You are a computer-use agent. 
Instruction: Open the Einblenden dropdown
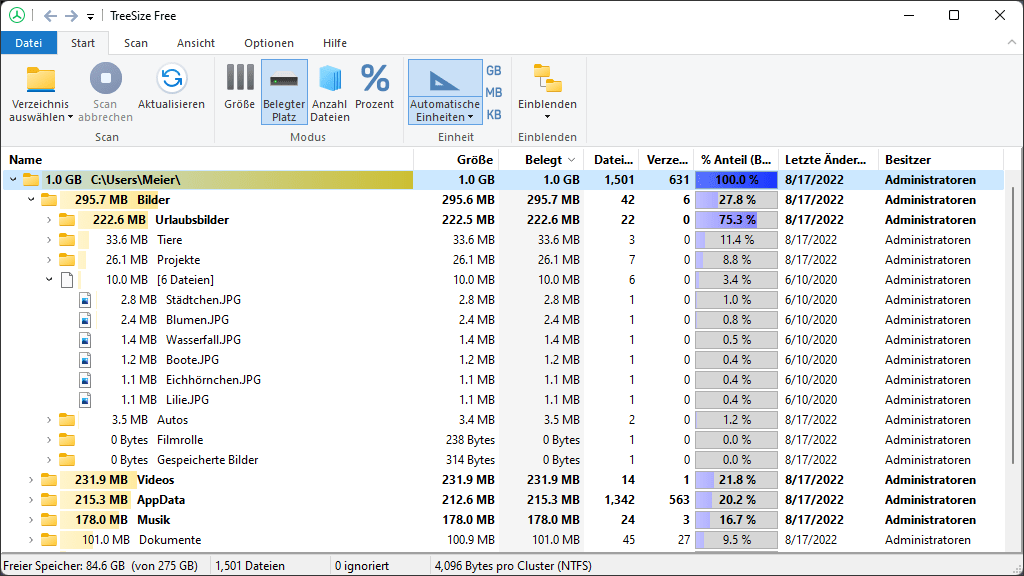[547, 92]
